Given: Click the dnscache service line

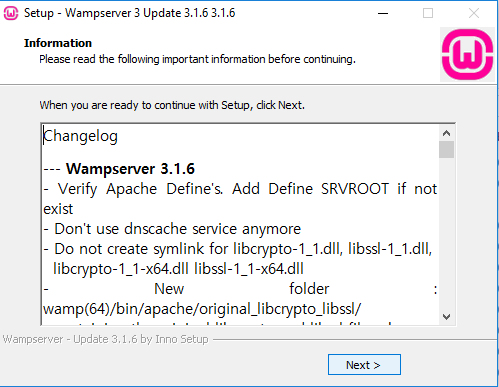Looking at the screenshot, I should pos(172,229).
